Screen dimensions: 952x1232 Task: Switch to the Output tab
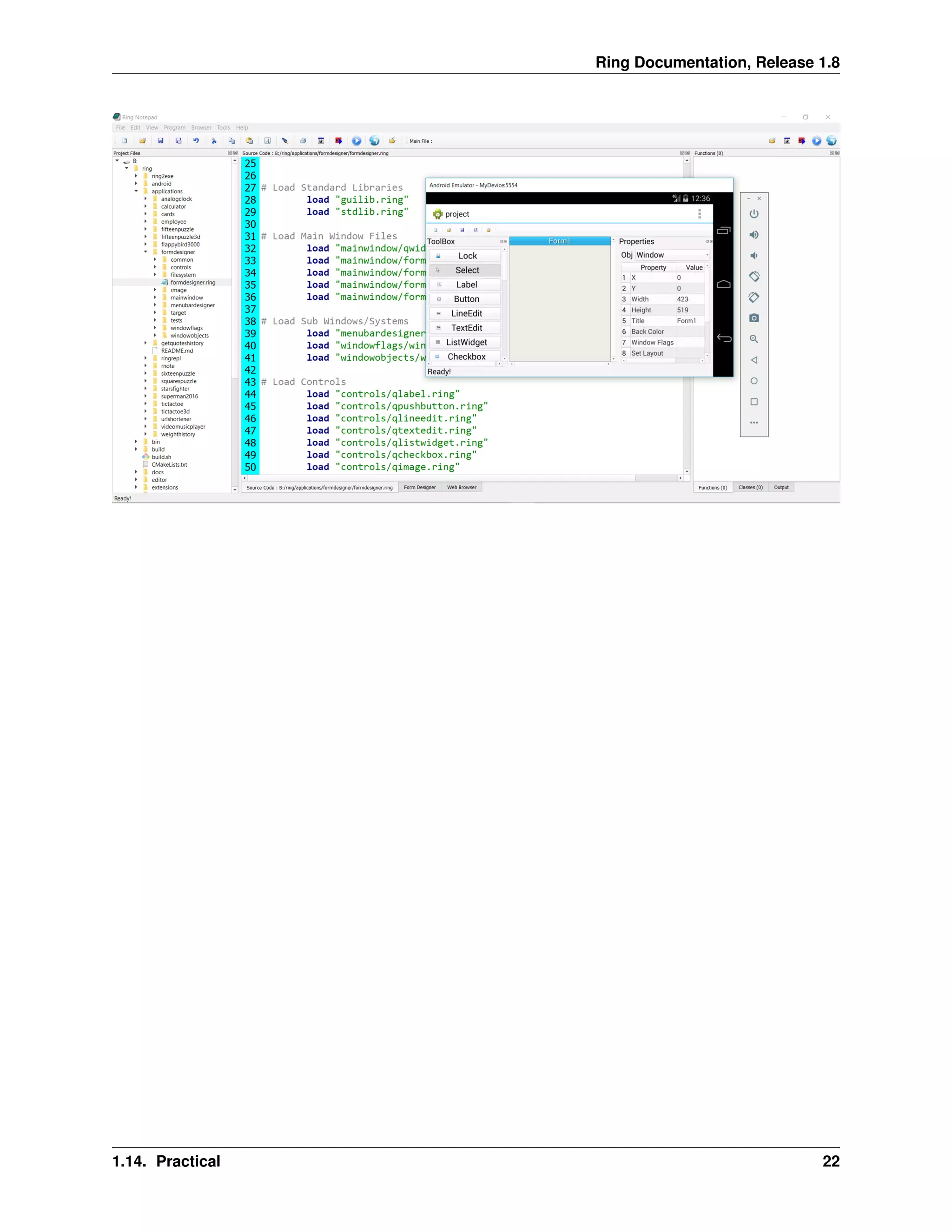pos(781,487)
